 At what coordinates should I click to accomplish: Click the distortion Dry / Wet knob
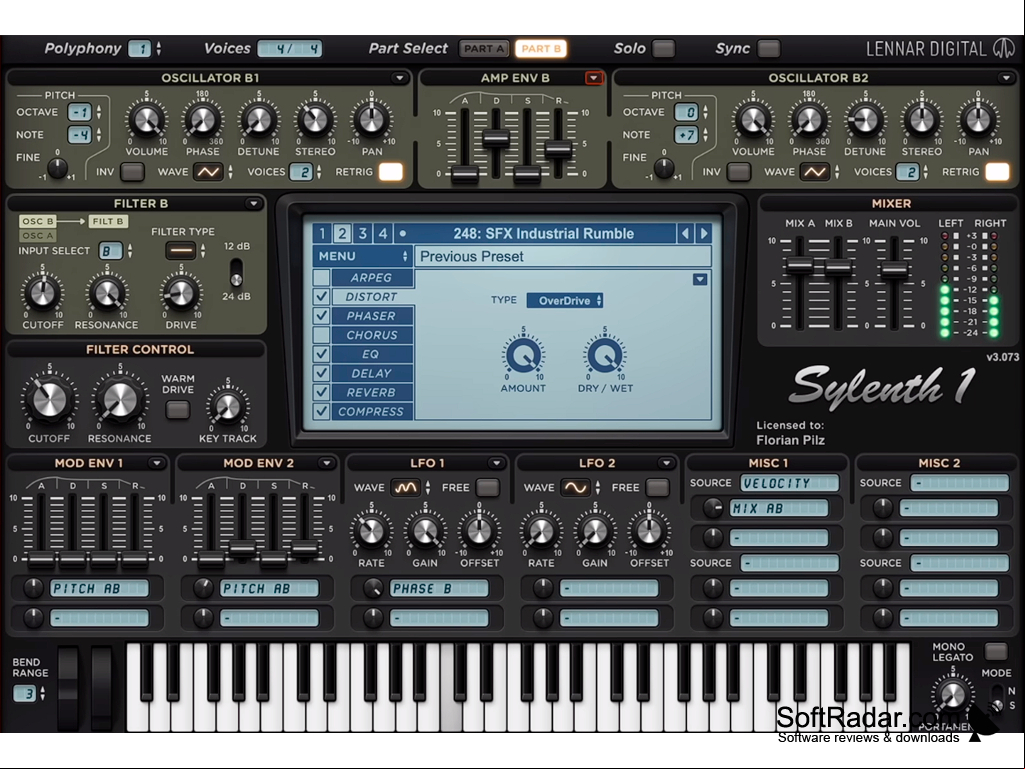(605, 356)
